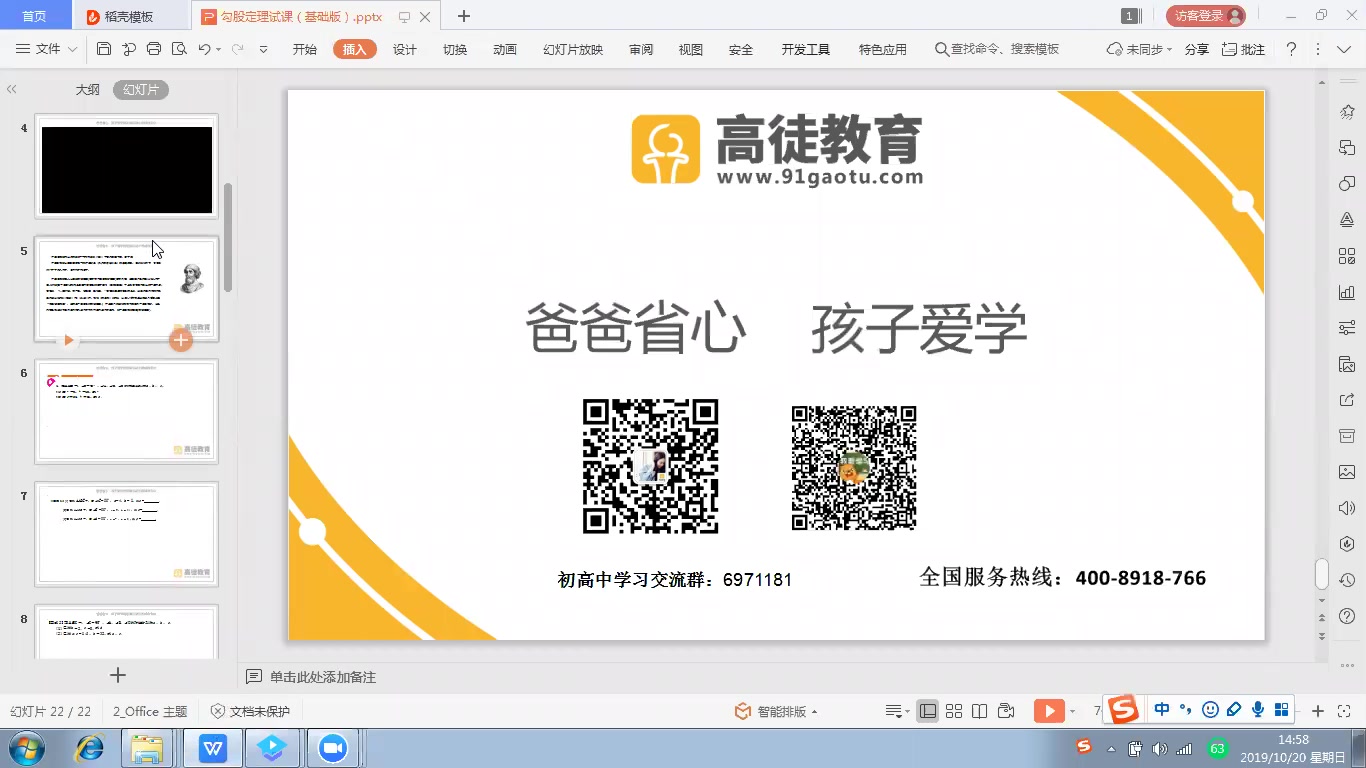
Task: Open the 未同步 cloud sync dropdown
Action: [1140, 49]
